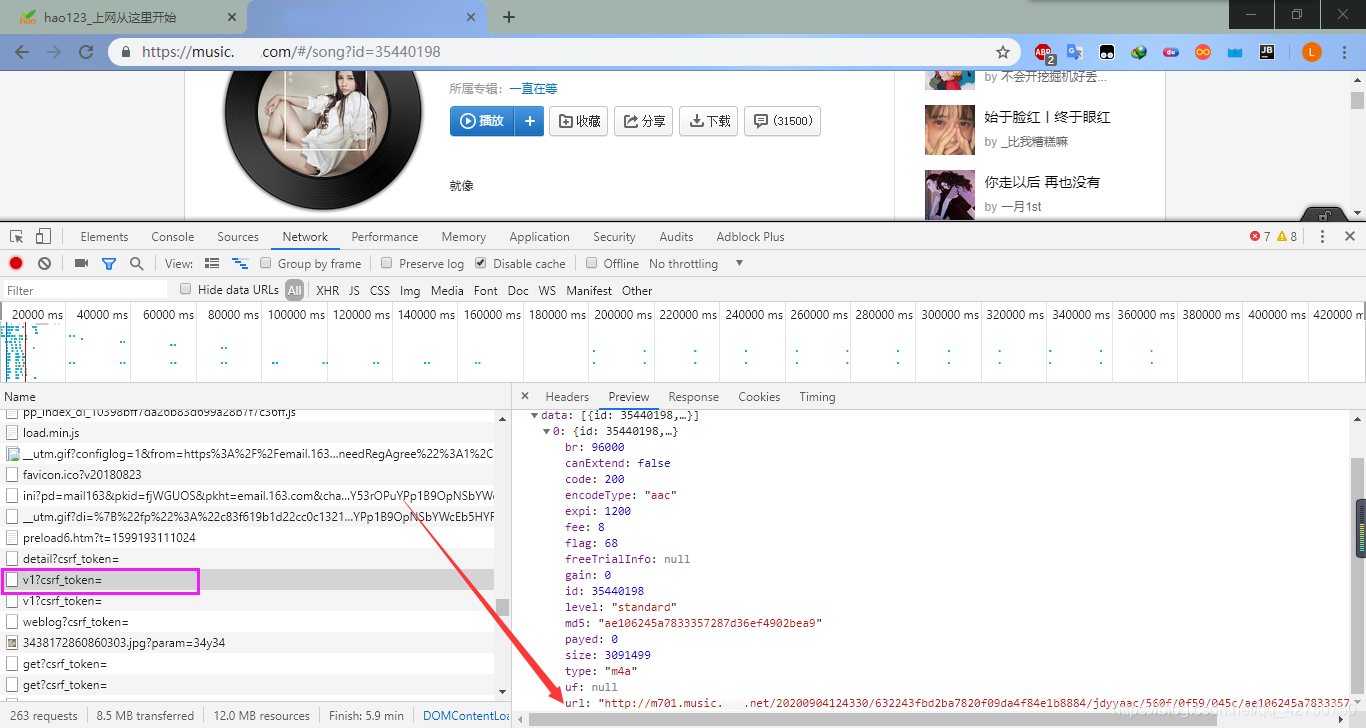Image resolution: width=1366 pixels, height=728 pixels.
Task: Open the Chrome three-dot menu
Action: click(1345, 52)
